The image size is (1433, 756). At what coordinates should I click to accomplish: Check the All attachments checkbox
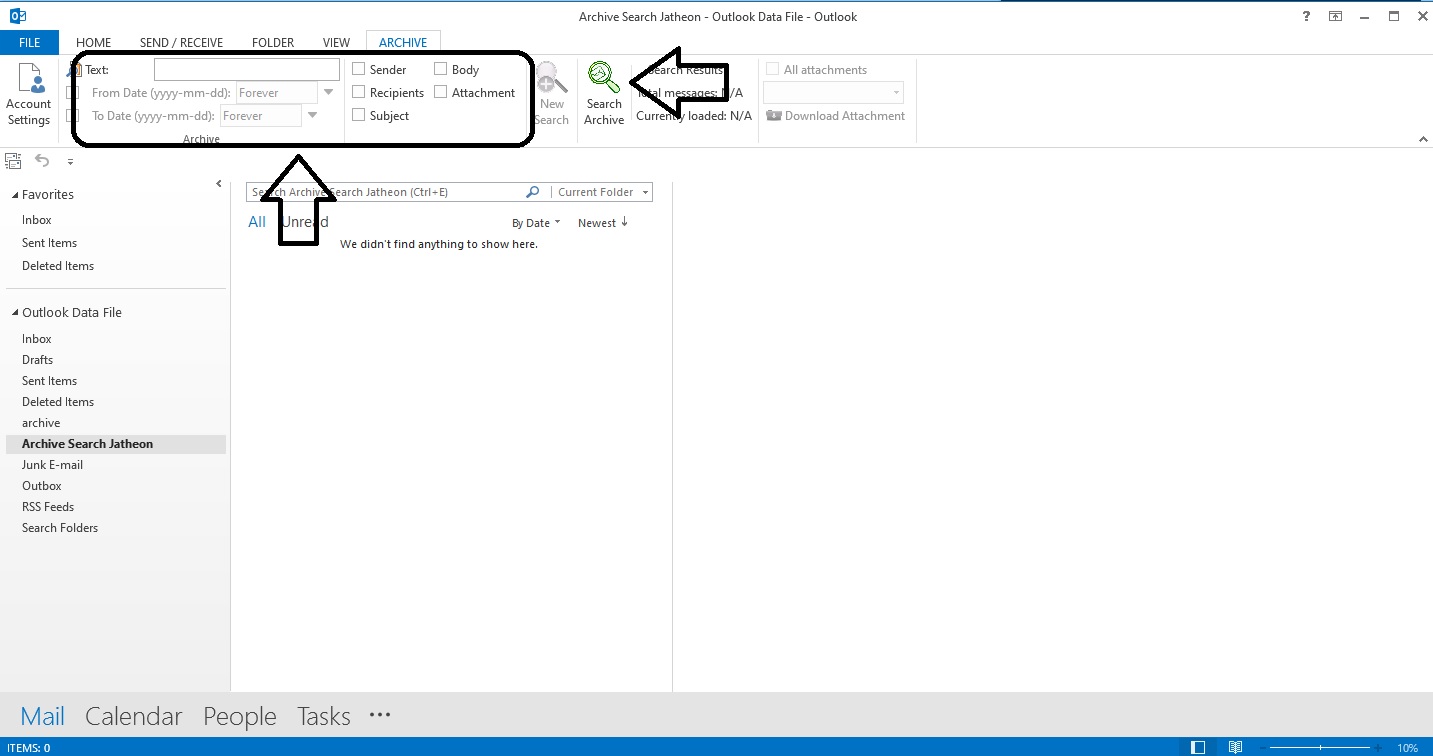[772, 70]
